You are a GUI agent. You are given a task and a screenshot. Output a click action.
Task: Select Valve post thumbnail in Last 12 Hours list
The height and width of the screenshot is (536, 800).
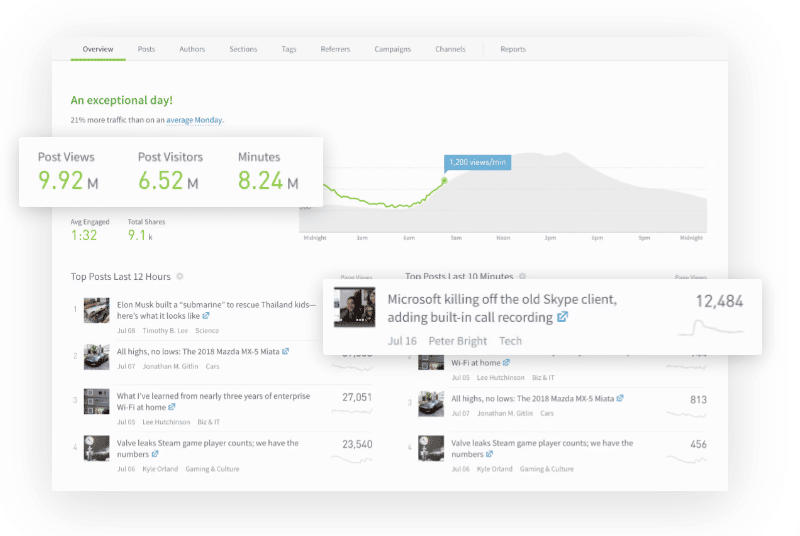tap(96, 448)
